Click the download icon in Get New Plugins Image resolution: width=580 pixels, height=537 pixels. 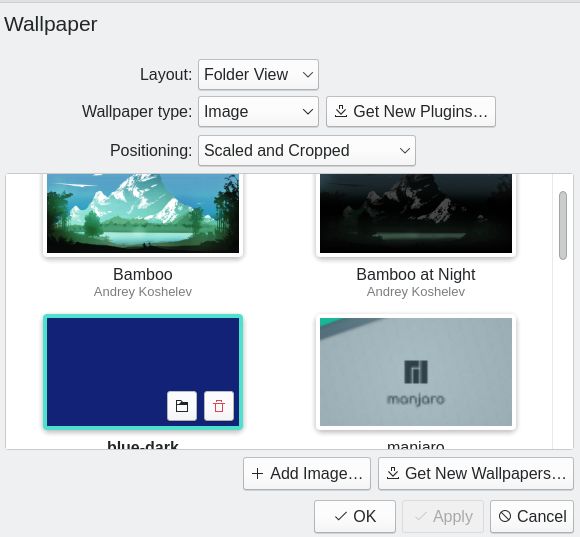click(x=341, y=111)
